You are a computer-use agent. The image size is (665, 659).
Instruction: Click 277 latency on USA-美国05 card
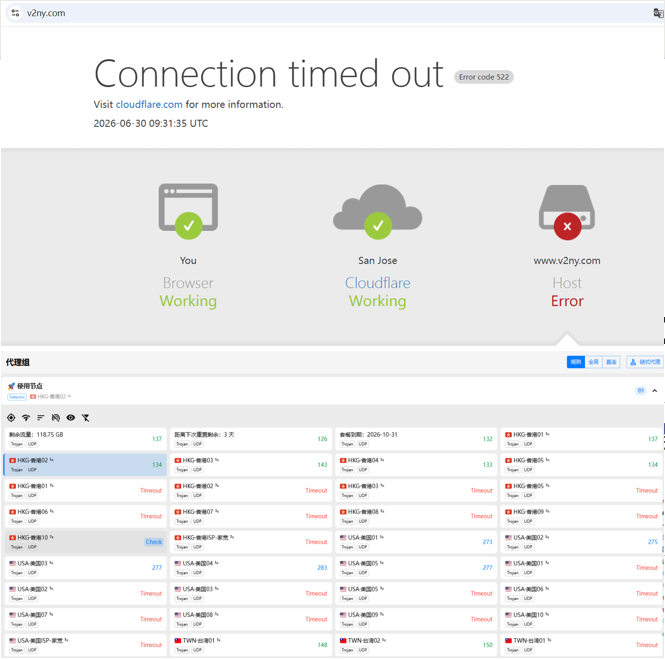[x=488, y=568]
